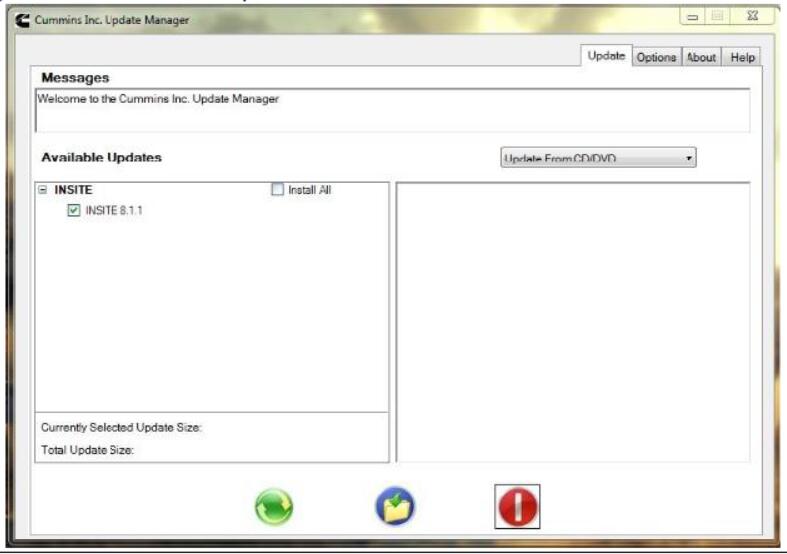
Task: Select the INSITE 8.1.1 update entry
Action: [114, 210]
